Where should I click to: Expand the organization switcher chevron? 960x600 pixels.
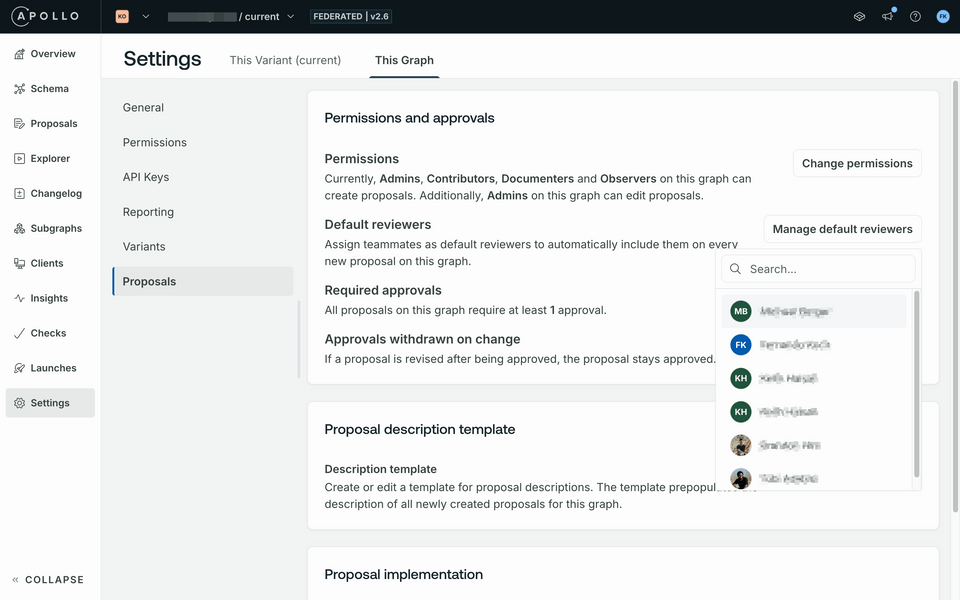pos(146,17)
